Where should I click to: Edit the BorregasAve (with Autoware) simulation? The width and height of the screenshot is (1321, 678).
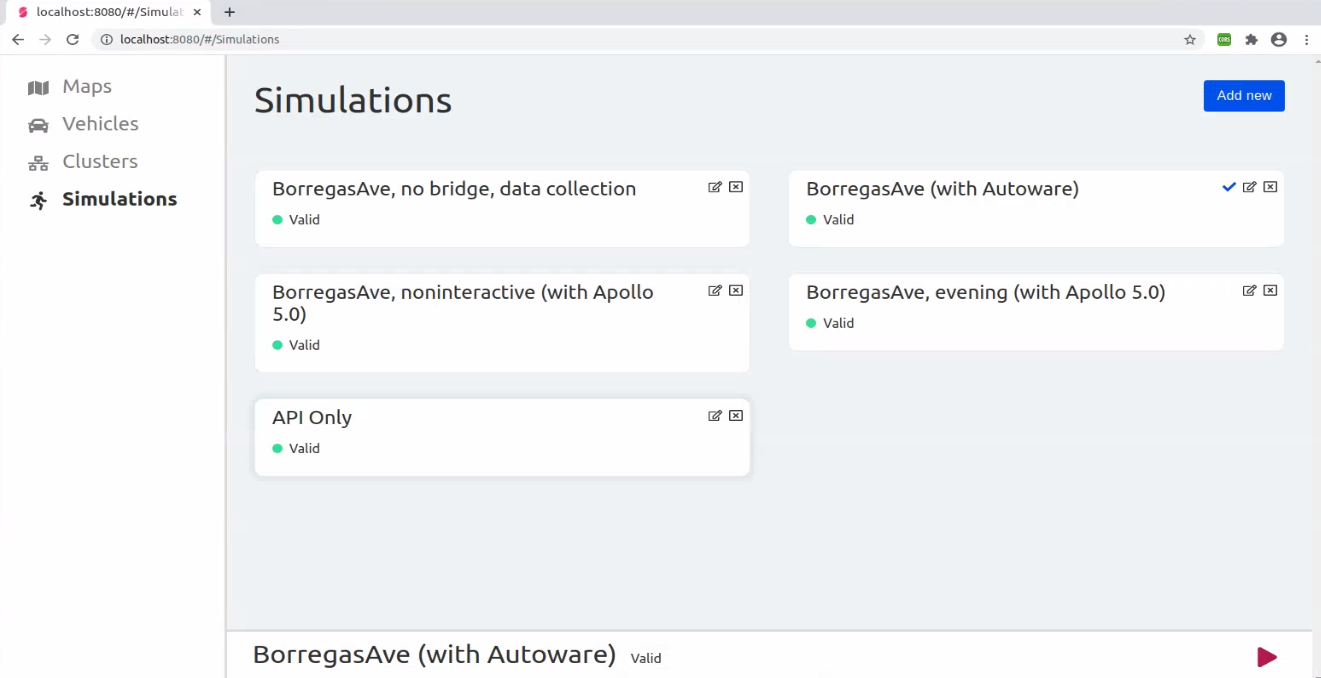[1249, 187]
